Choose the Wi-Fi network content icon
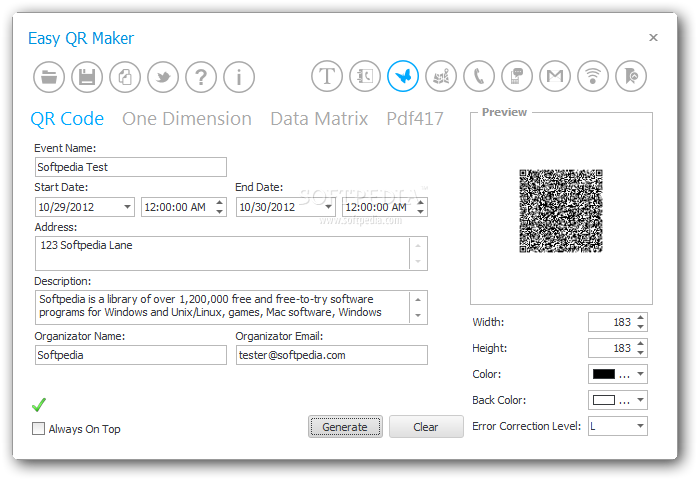The height and width of the screenshot is (480, 698). pos(593,76)
